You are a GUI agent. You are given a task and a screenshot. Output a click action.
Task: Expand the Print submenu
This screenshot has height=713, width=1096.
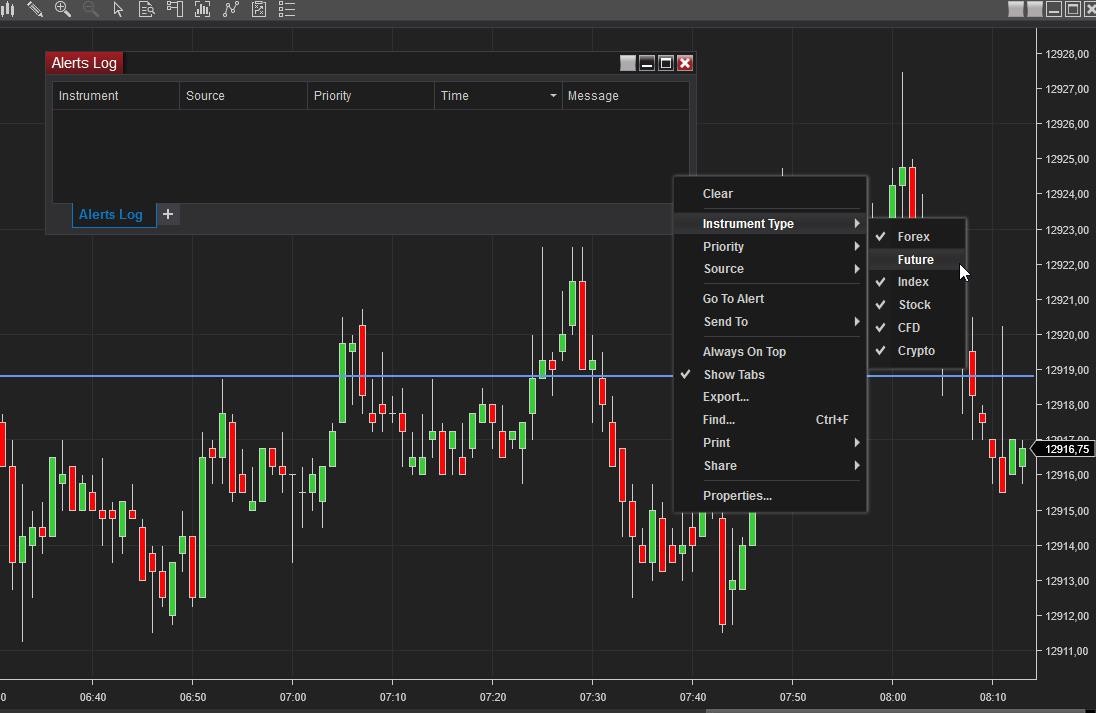[770, 442]
